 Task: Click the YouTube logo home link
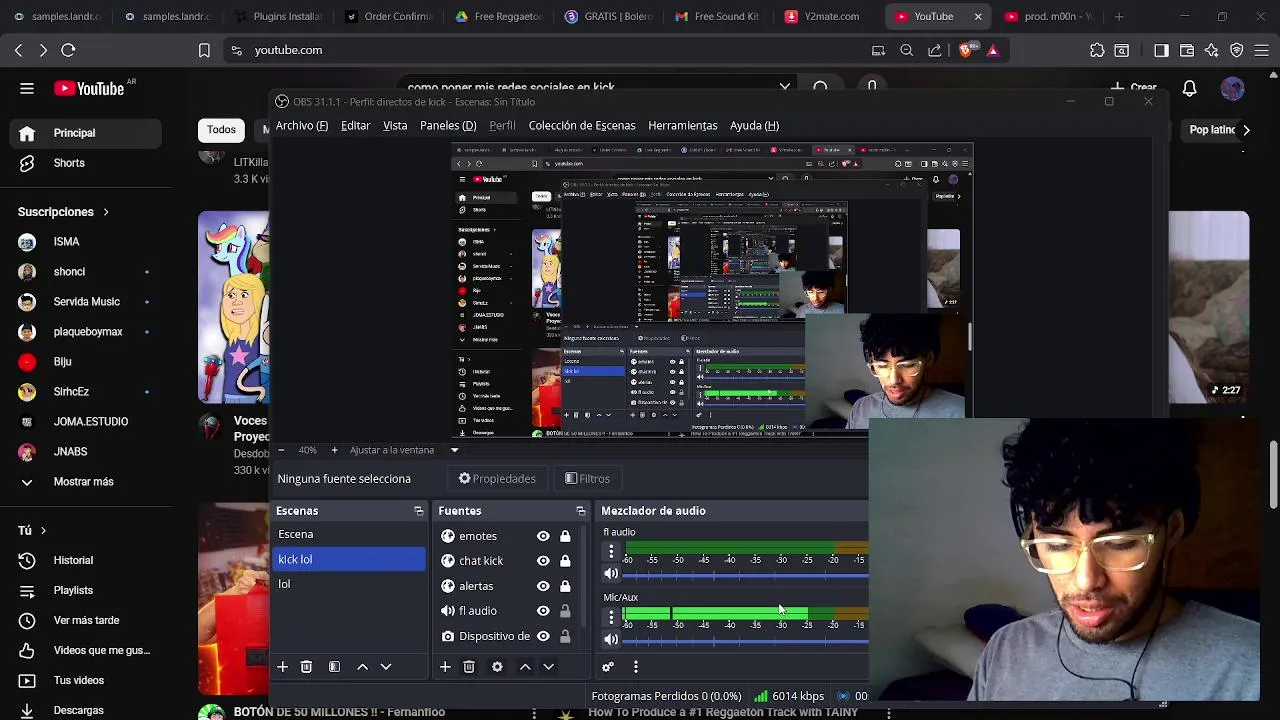click(x=89, y=89)
